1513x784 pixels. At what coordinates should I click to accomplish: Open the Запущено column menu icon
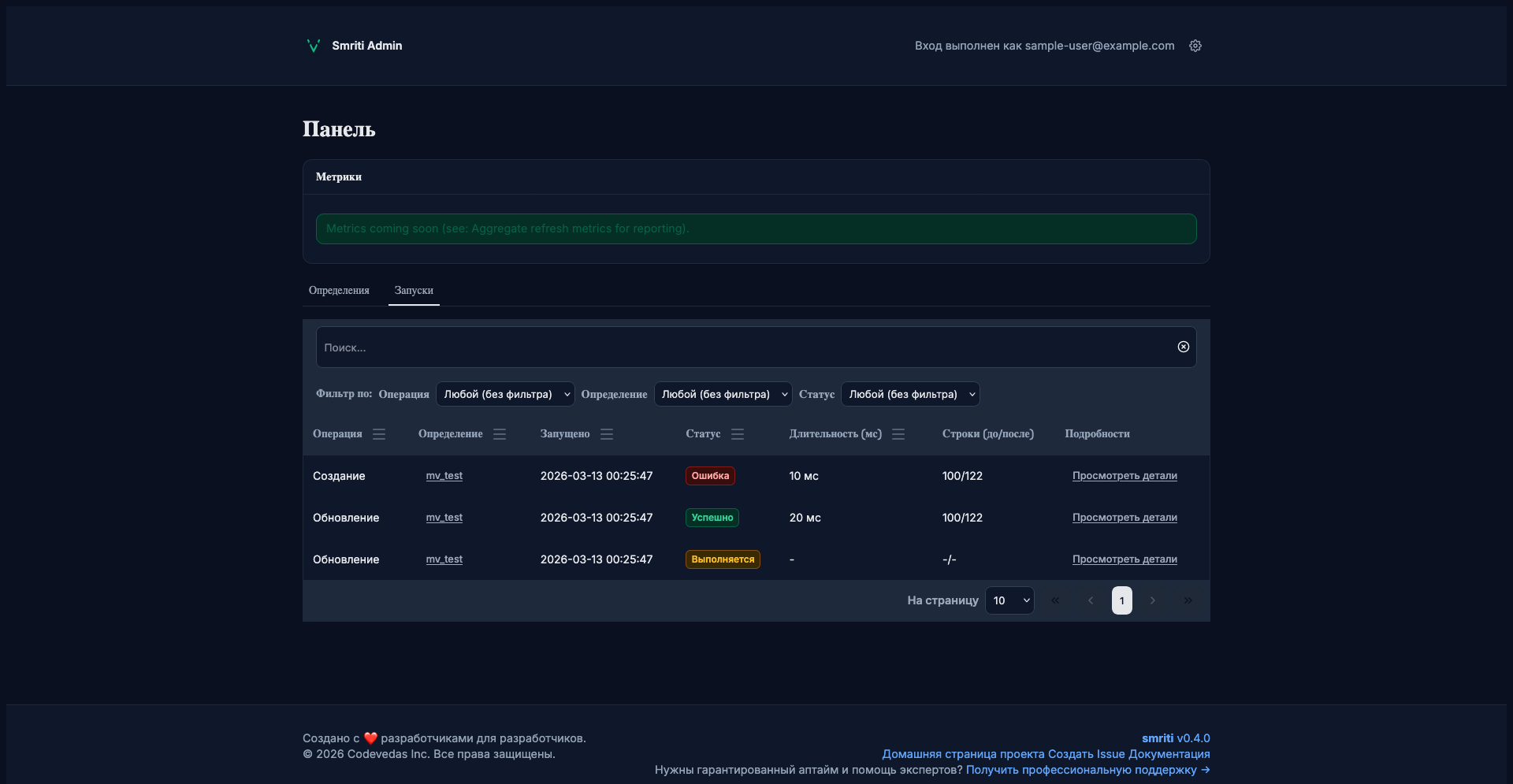click(x=607, y=434)
